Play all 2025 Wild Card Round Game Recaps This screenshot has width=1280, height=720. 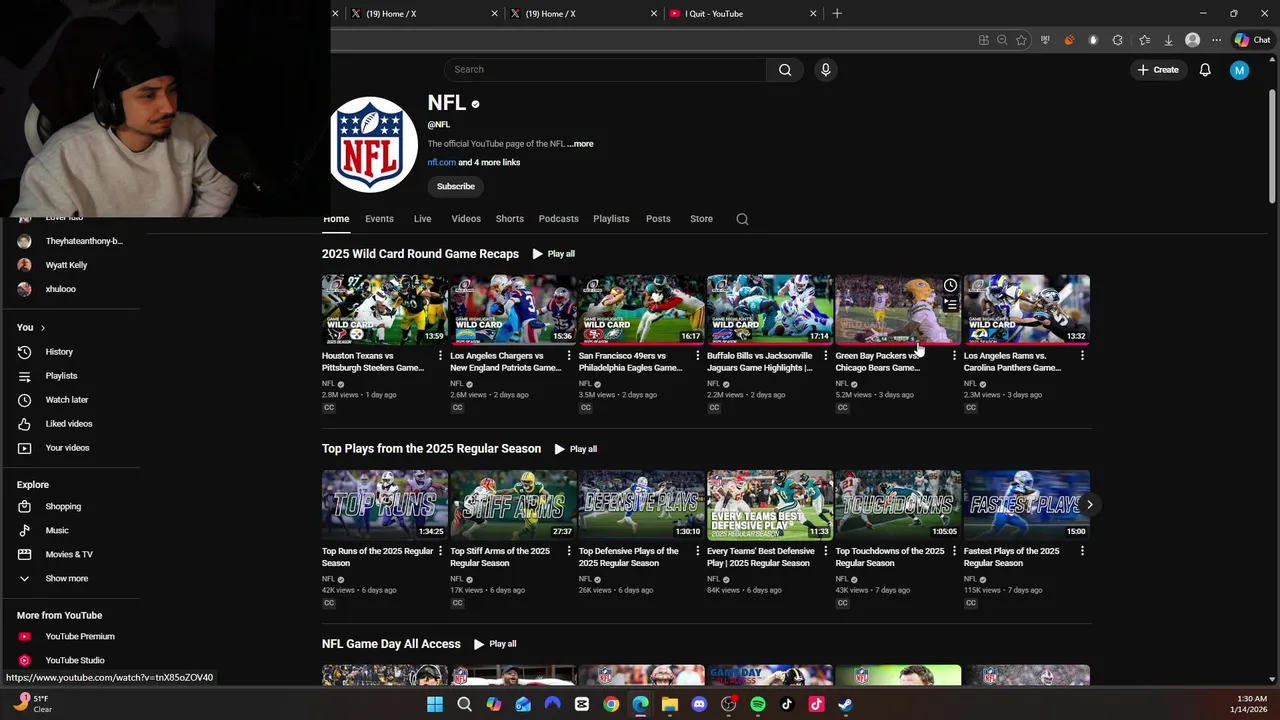point(553,254)
